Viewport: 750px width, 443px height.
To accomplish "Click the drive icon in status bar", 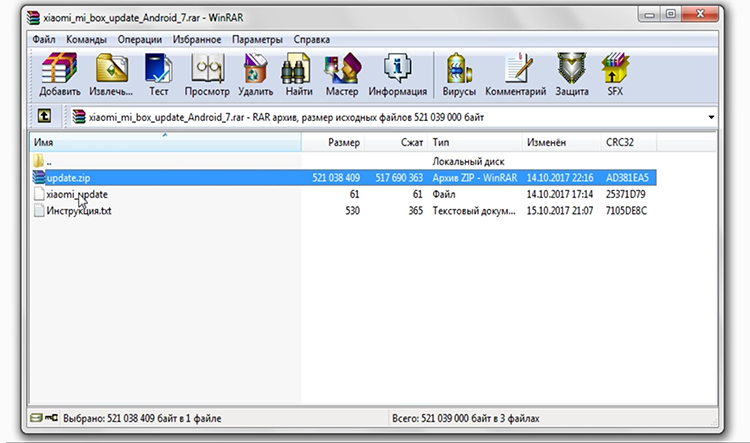I will (x=36, y=418).
